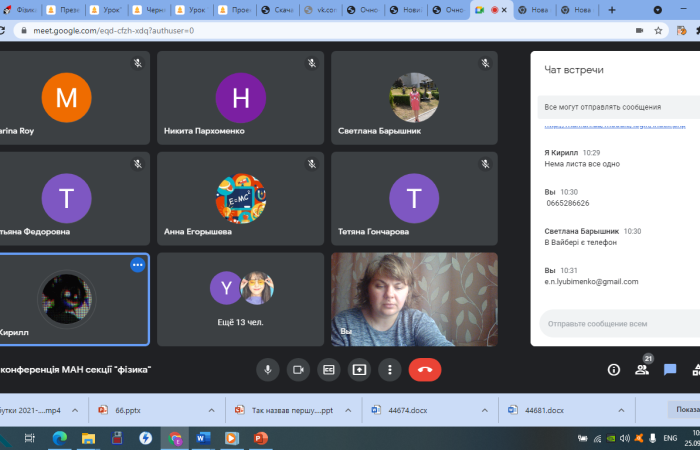Viewport: 700px width, 450px height.
Task: Show the participants list
Action: [642, 369]
